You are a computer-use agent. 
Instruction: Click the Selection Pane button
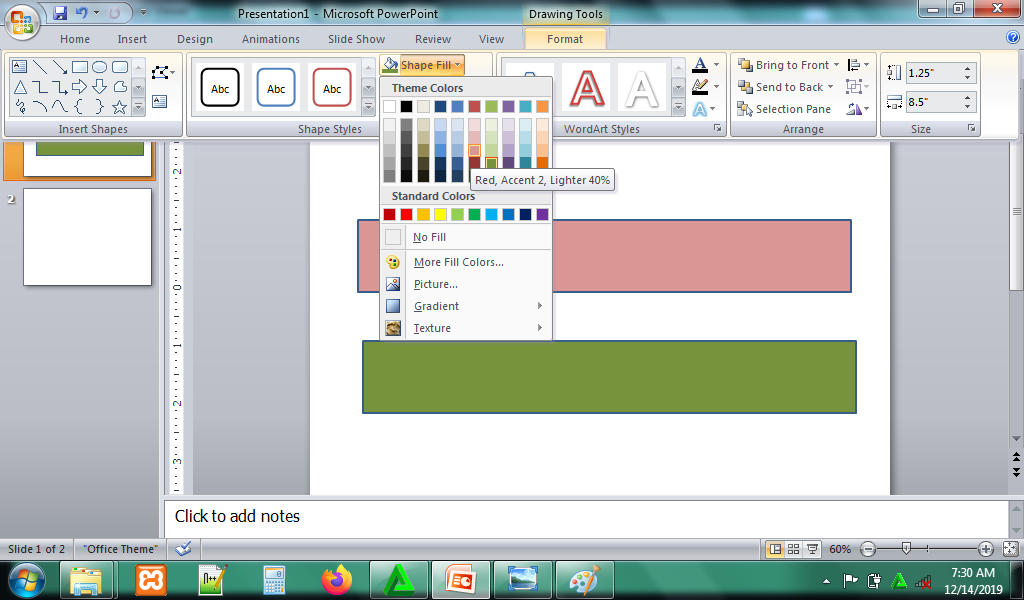pos(785,109)
